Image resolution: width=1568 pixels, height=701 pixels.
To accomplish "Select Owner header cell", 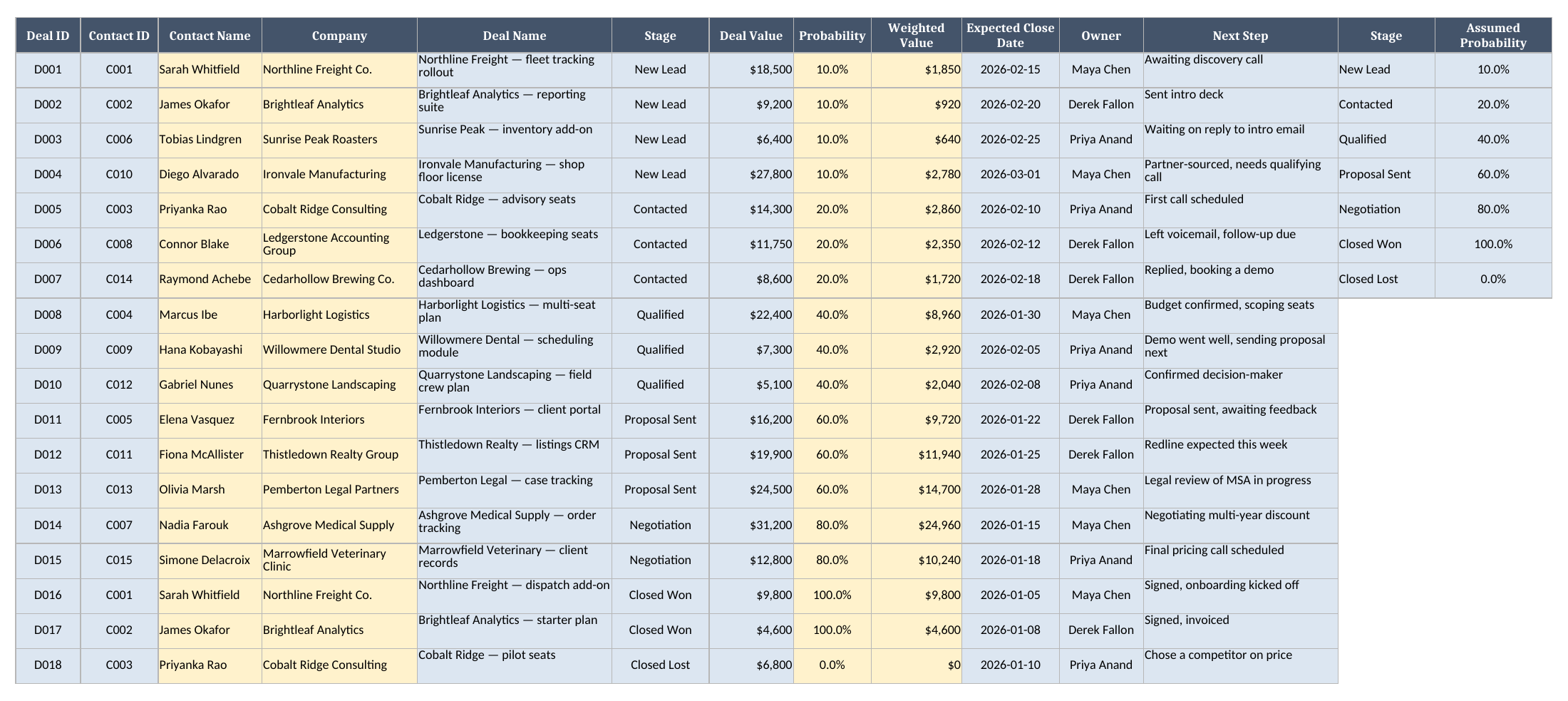I will pyautogui.click(x=1100, y=35).
